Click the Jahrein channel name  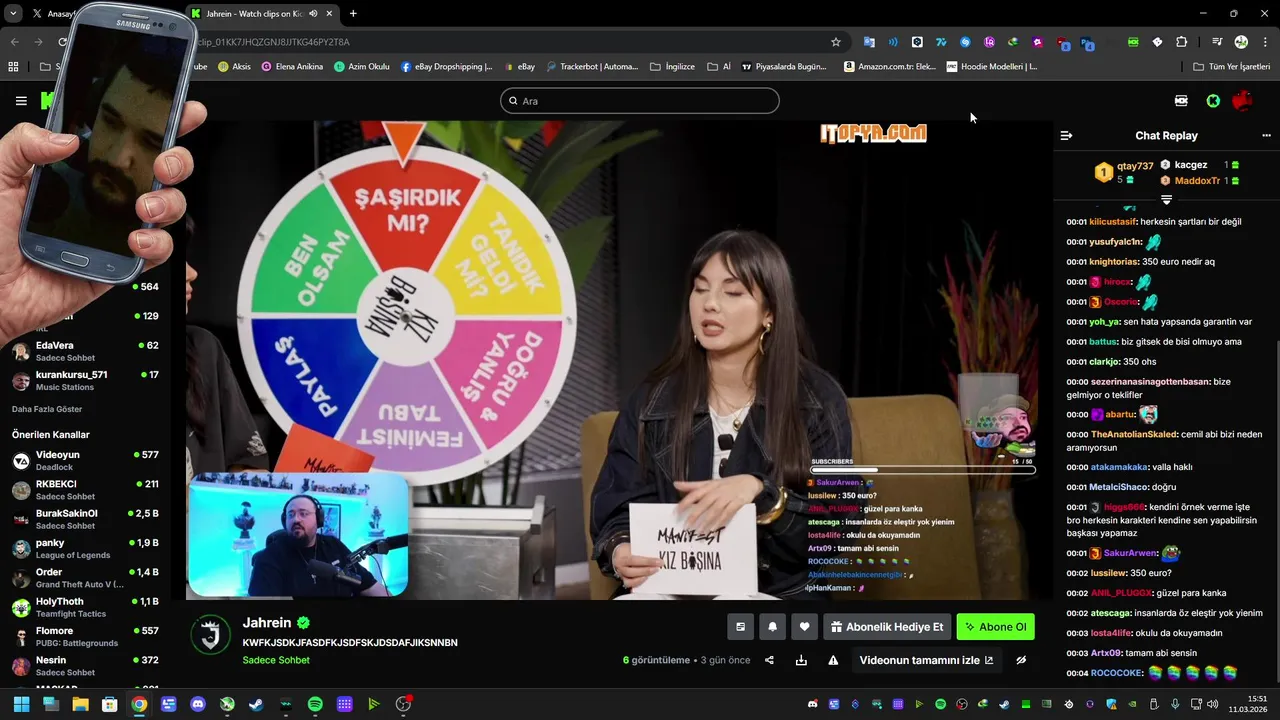click(267, 623)
